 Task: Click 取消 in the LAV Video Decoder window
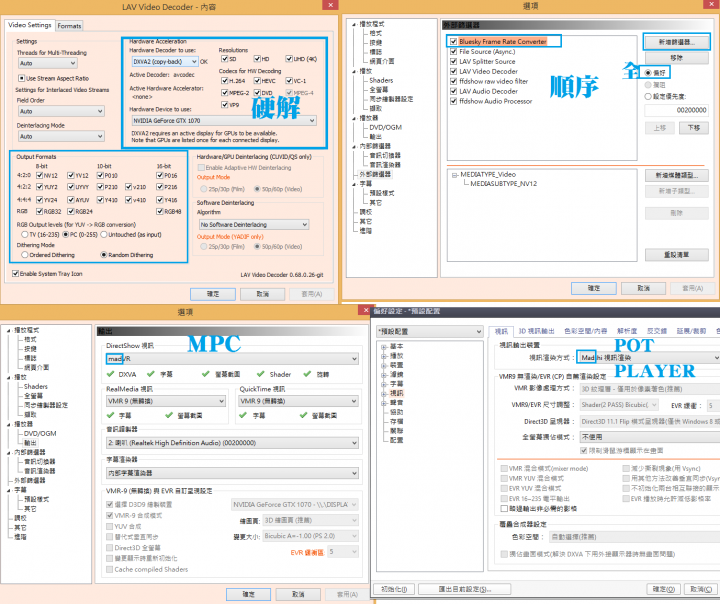coord(263,294)
